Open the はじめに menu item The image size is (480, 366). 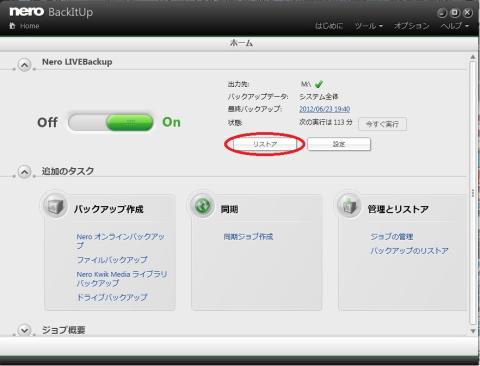point(329,26)
